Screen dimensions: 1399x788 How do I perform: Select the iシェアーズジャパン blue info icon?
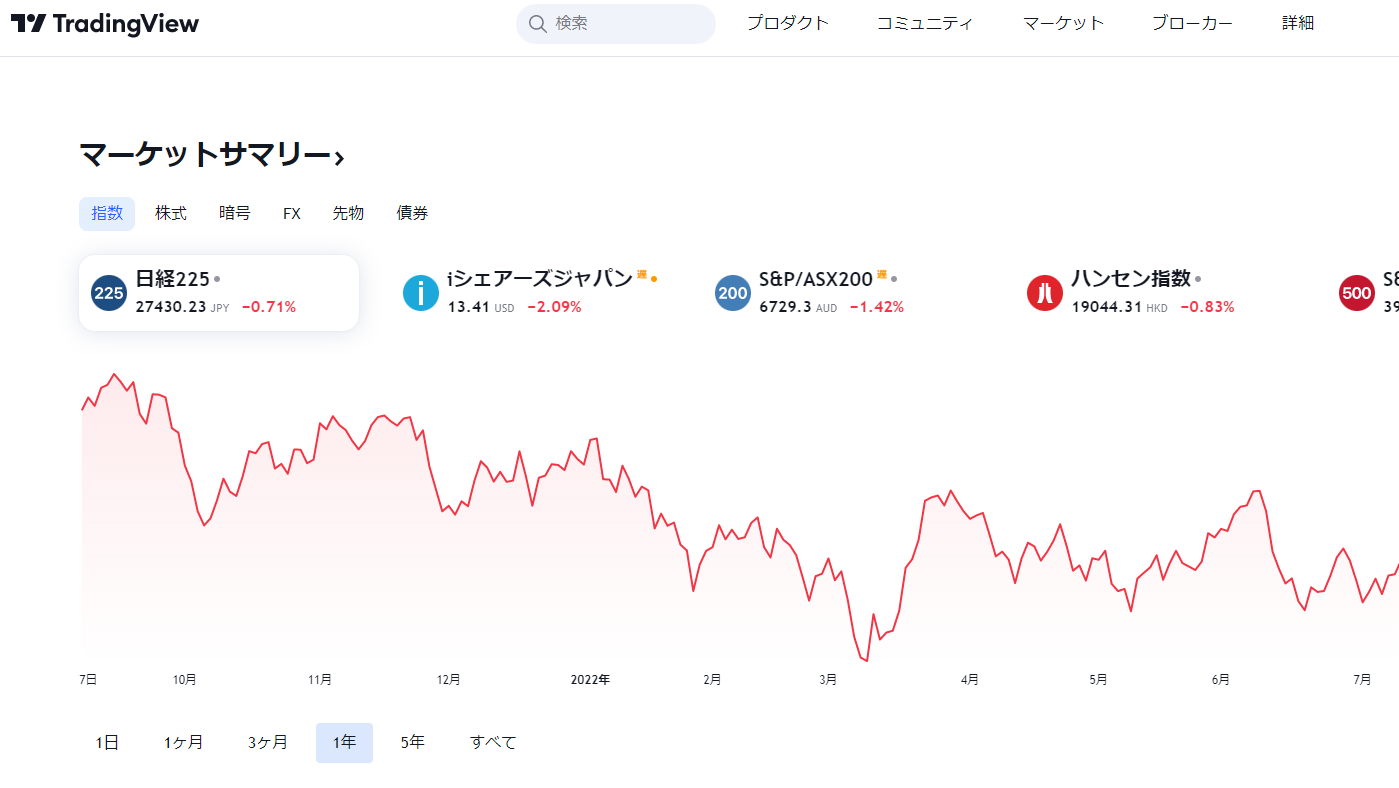(x=420, y=292)
